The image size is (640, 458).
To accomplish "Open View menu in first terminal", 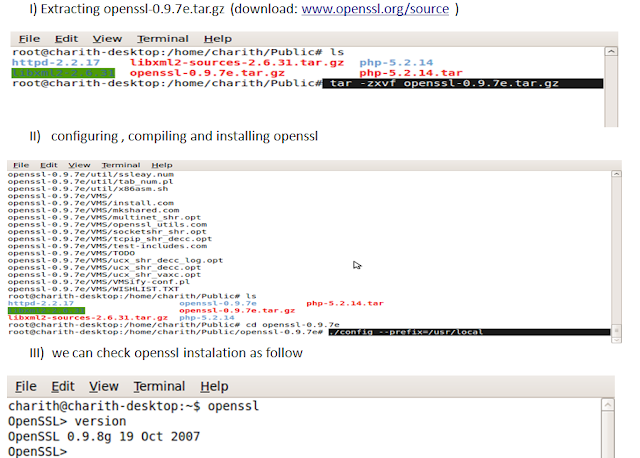I will coord(107,39).
